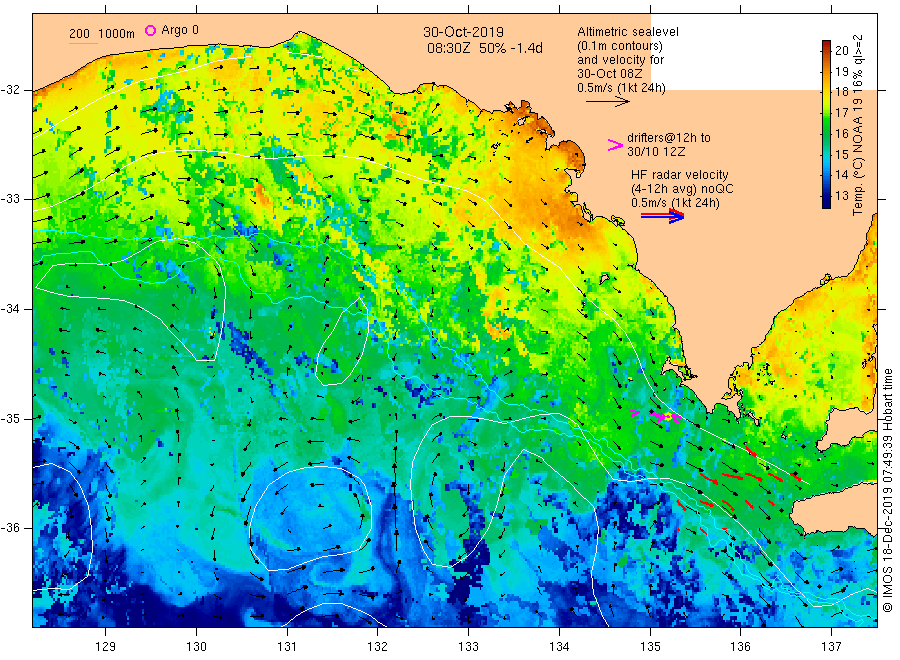Click the '(0.1m contours)' legend line
The image size is (900, 660).
tap(620, 46)
